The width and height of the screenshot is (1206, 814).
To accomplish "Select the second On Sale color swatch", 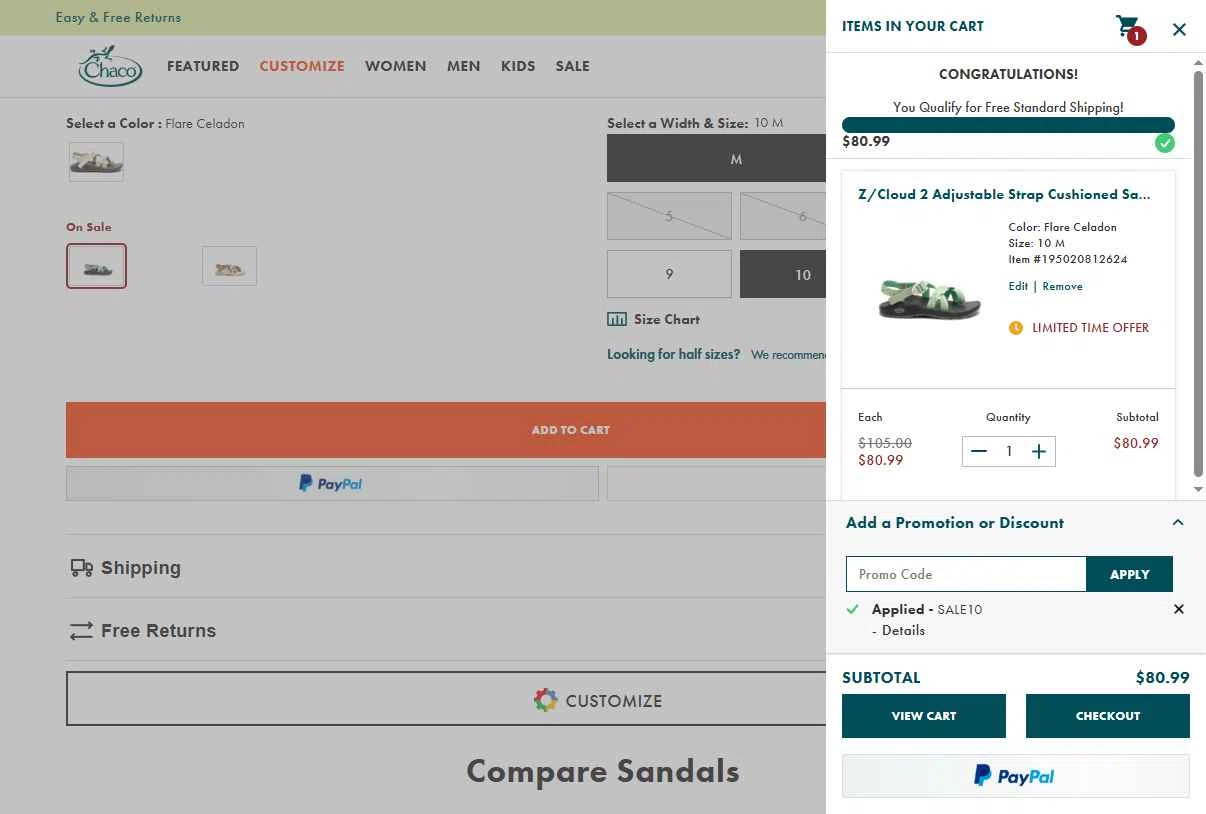I will tap(229, 266).
